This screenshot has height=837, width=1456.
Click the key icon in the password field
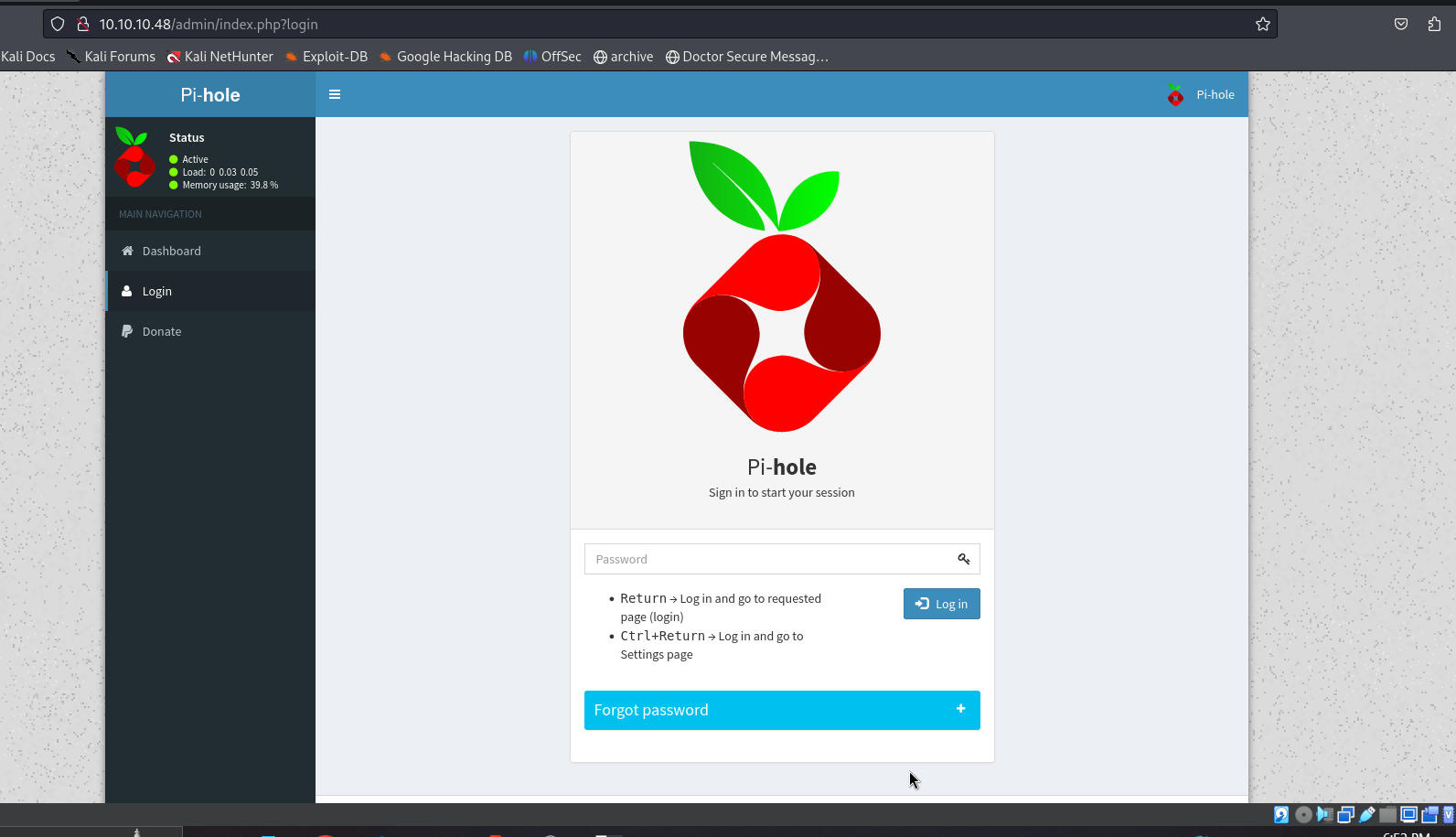click(x=964, y=559)
